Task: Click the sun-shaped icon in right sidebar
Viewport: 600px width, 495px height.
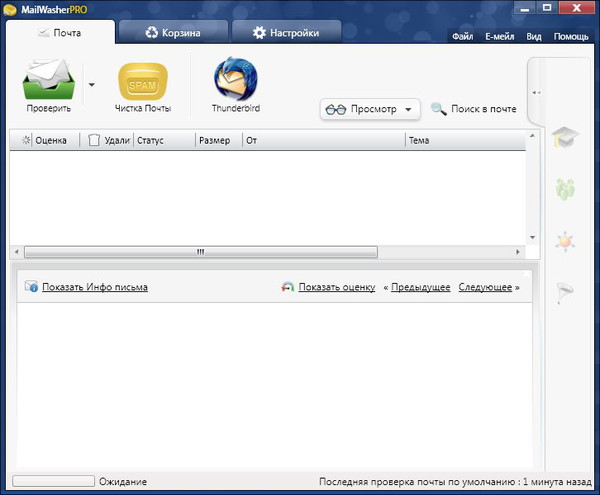Action: click(x=565, y=240)
